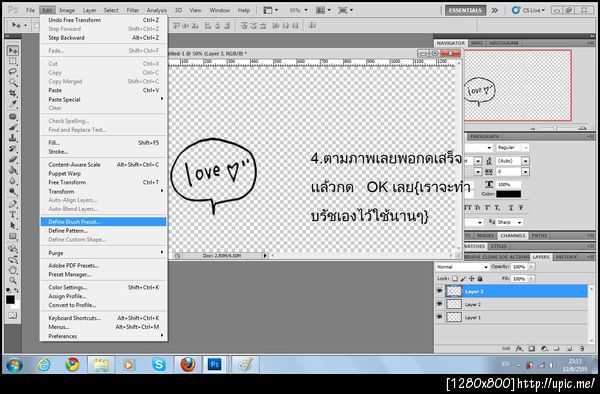Select the Blur tool

pos(13,180)
